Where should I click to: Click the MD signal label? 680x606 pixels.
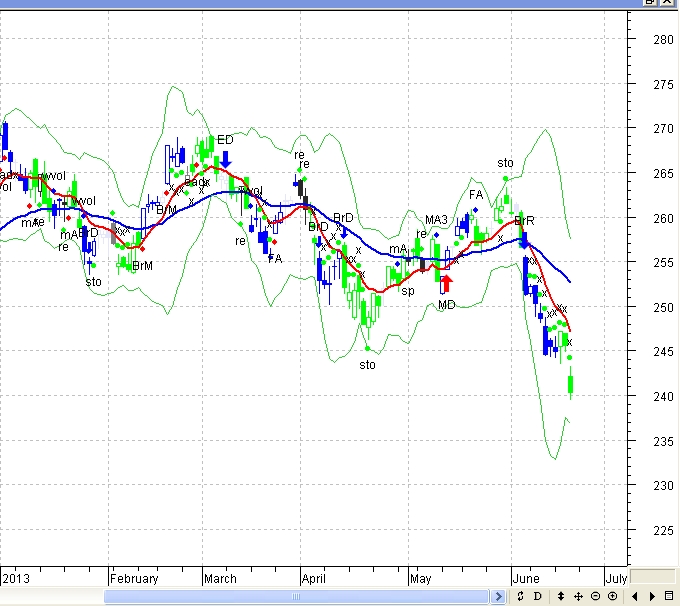pos(447,305)
